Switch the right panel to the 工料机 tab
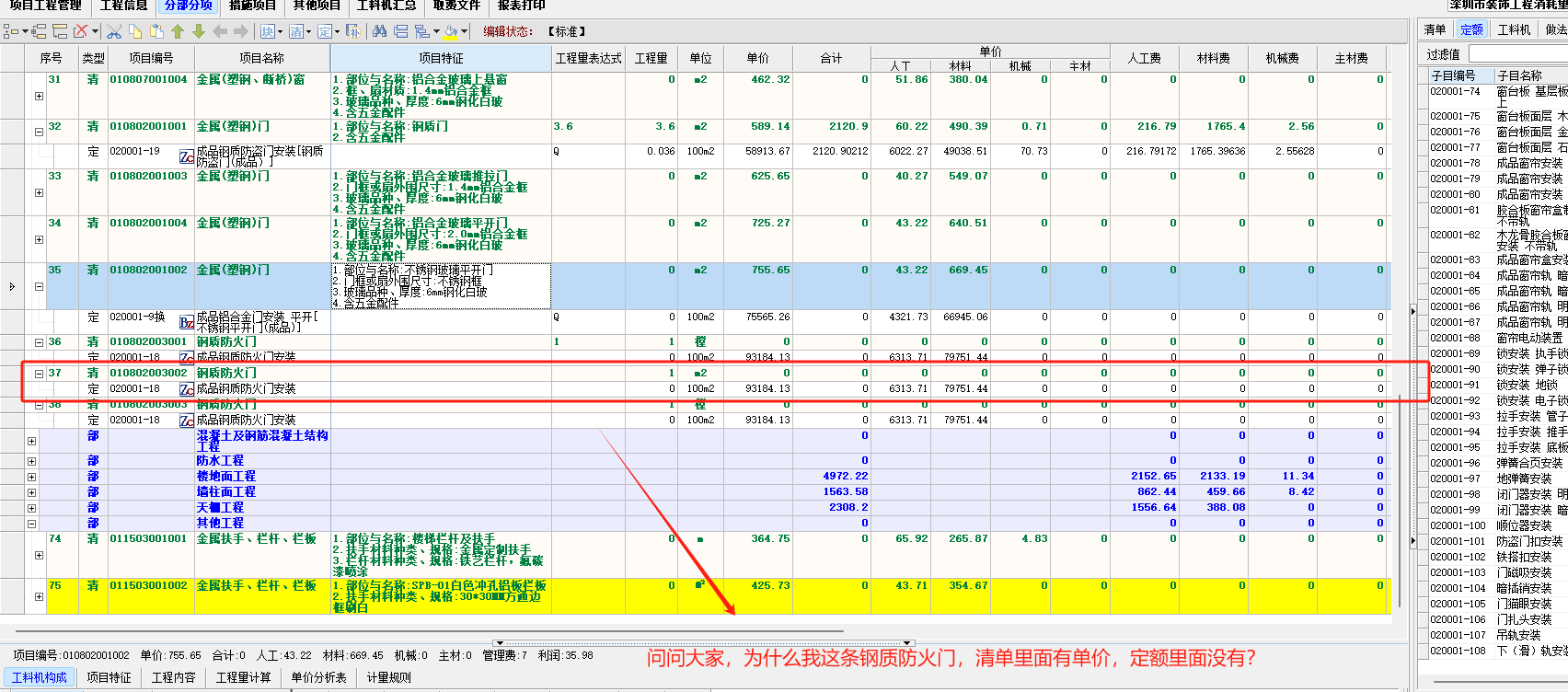Screen dimensions: 1568x692 [x=1514, y=29]
